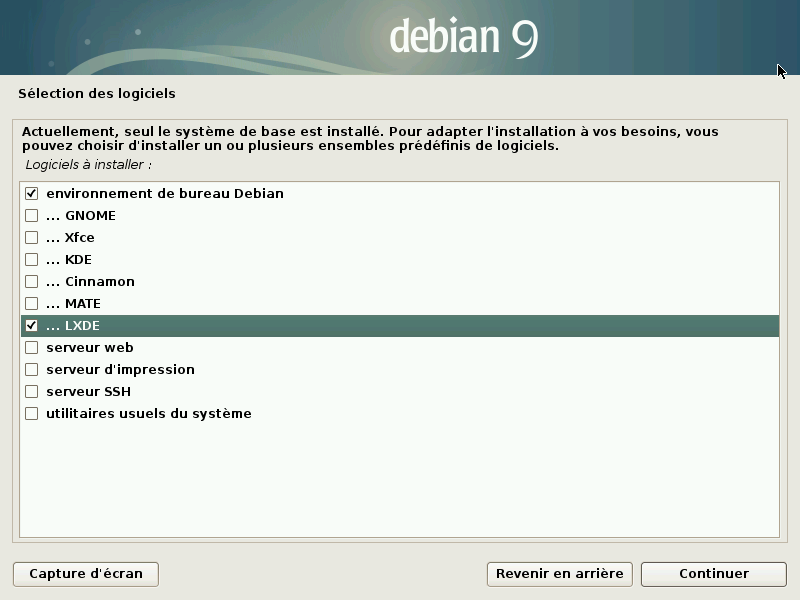Tick utilitaires usuels du système checkbox
This screenshot has width=800, height=600.
(32, 413)
